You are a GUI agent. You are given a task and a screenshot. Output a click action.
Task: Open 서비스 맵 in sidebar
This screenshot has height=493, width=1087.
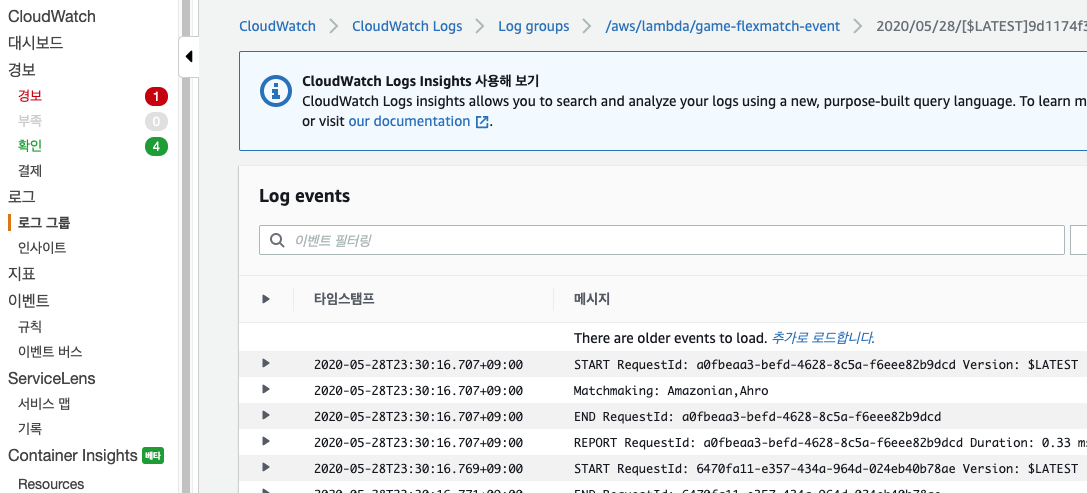click(x=44, y=404)
